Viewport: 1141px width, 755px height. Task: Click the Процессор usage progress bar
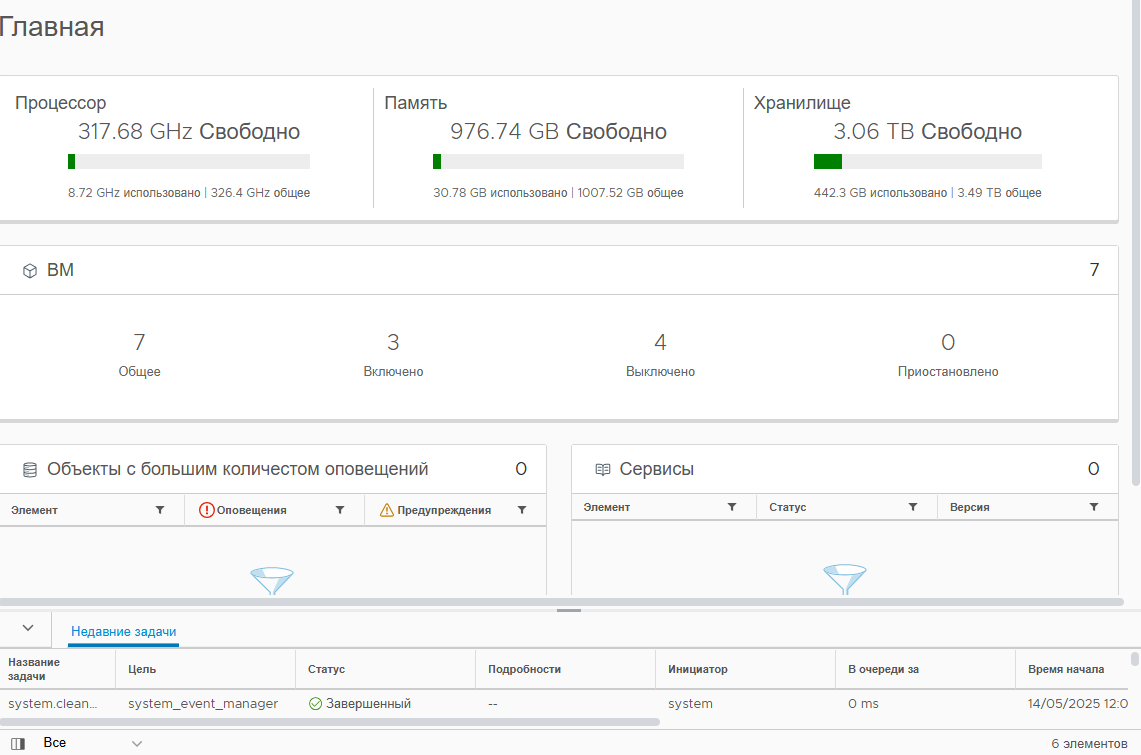click(x=189, y=161)
